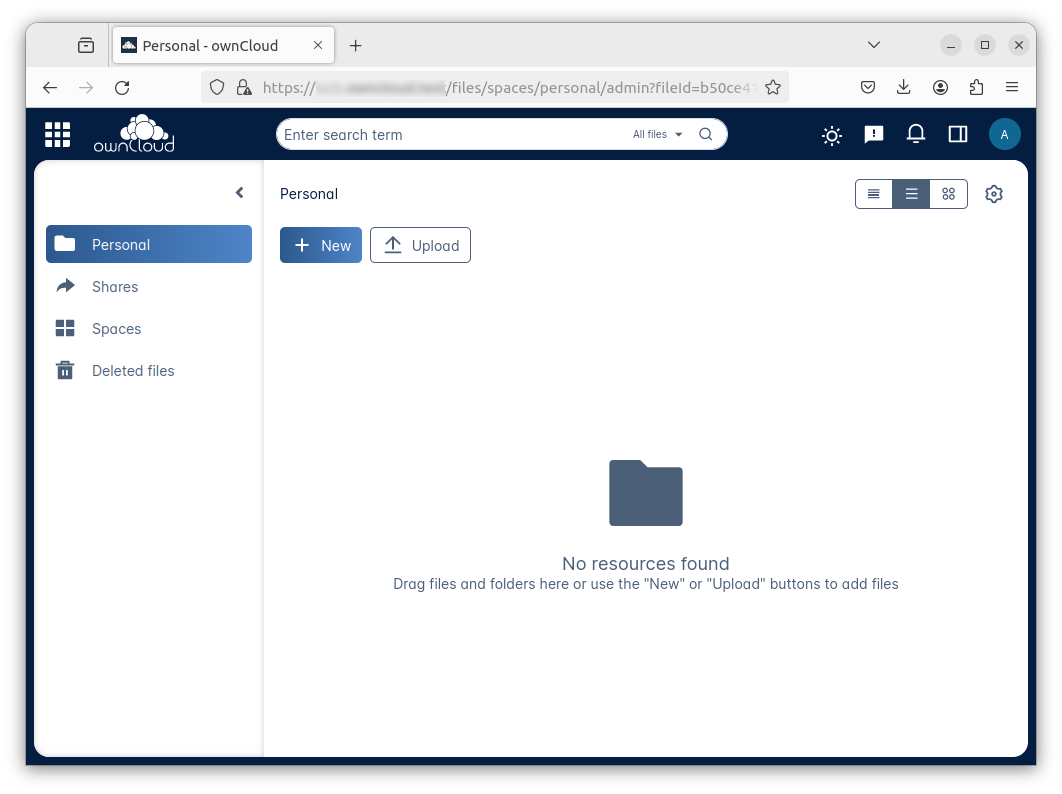Click the Upload button
This screenshot has width=1062, height=794.
420,245
